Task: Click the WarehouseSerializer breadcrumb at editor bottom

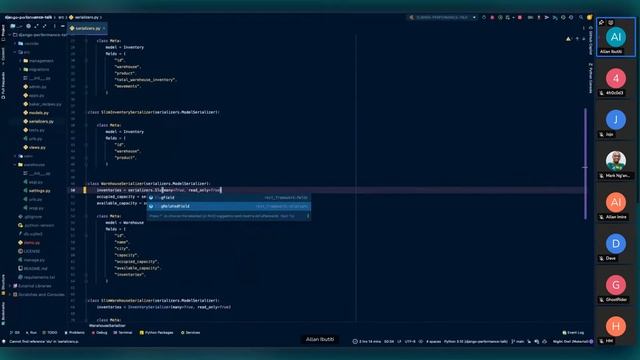Action: pyautogui.click(x=107, y=326)
